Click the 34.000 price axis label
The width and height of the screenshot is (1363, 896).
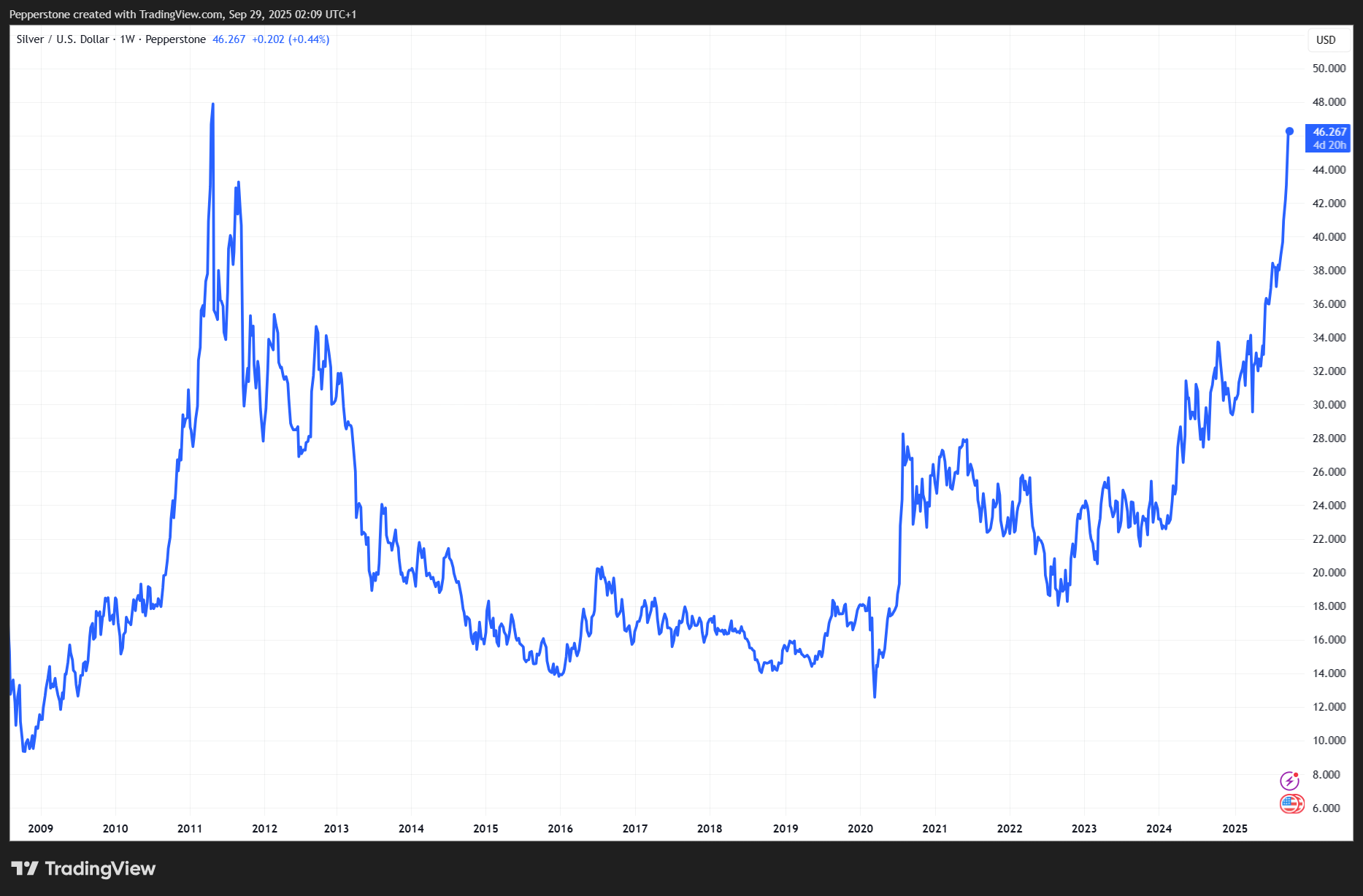tap(1329, 337)
